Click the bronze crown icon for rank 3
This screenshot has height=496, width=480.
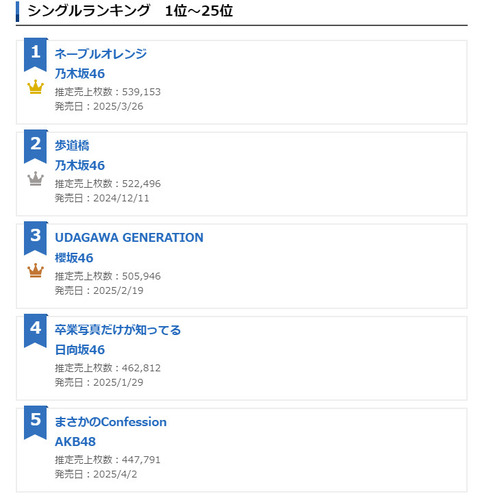click(x=35, y=270)
